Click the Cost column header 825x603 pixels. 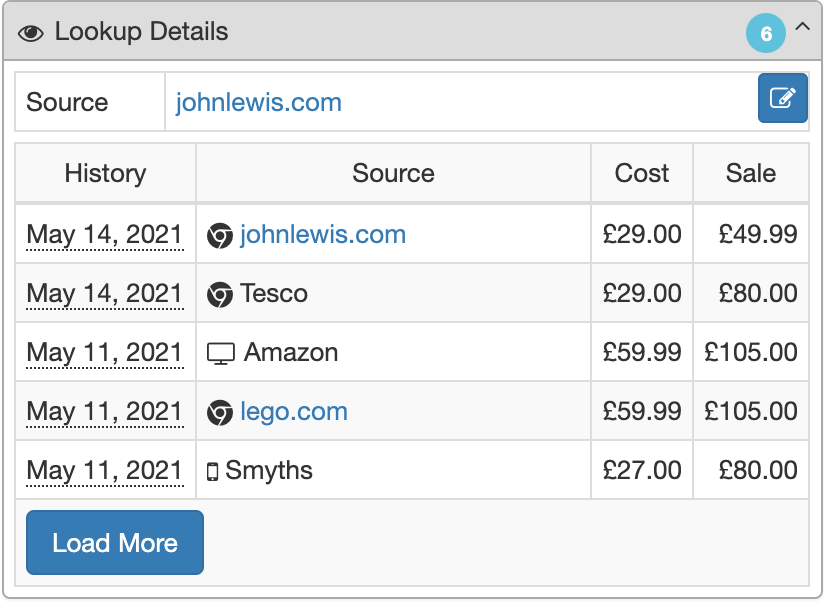click(x=642, y=173)
